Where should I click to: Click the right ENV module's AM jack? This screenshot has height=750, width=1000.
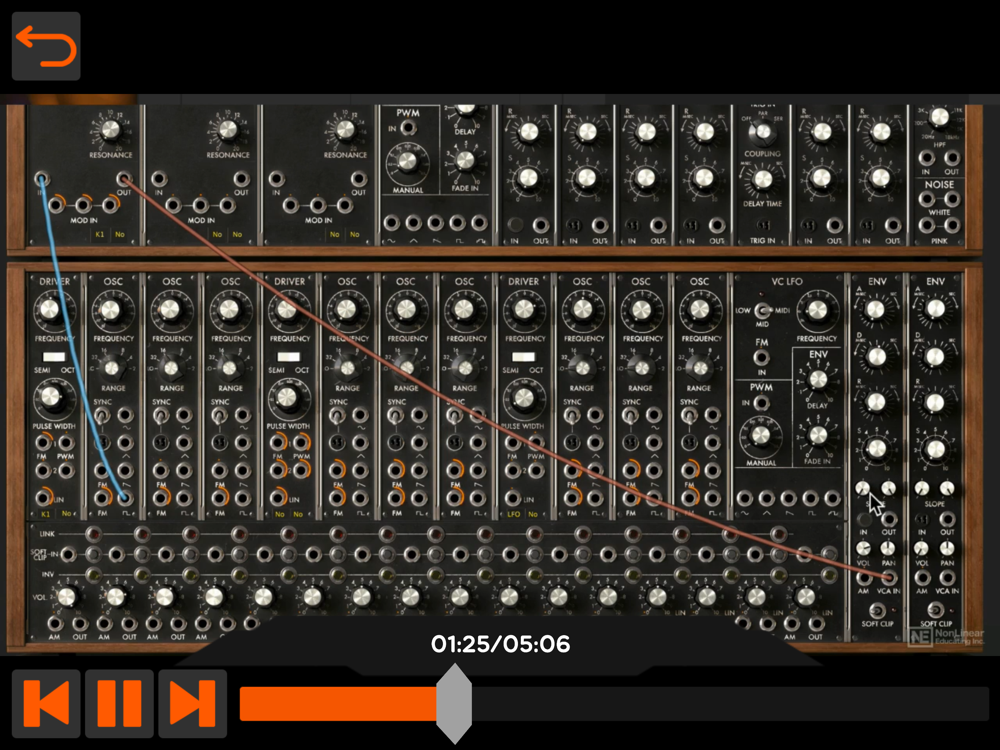coord(922,578)
